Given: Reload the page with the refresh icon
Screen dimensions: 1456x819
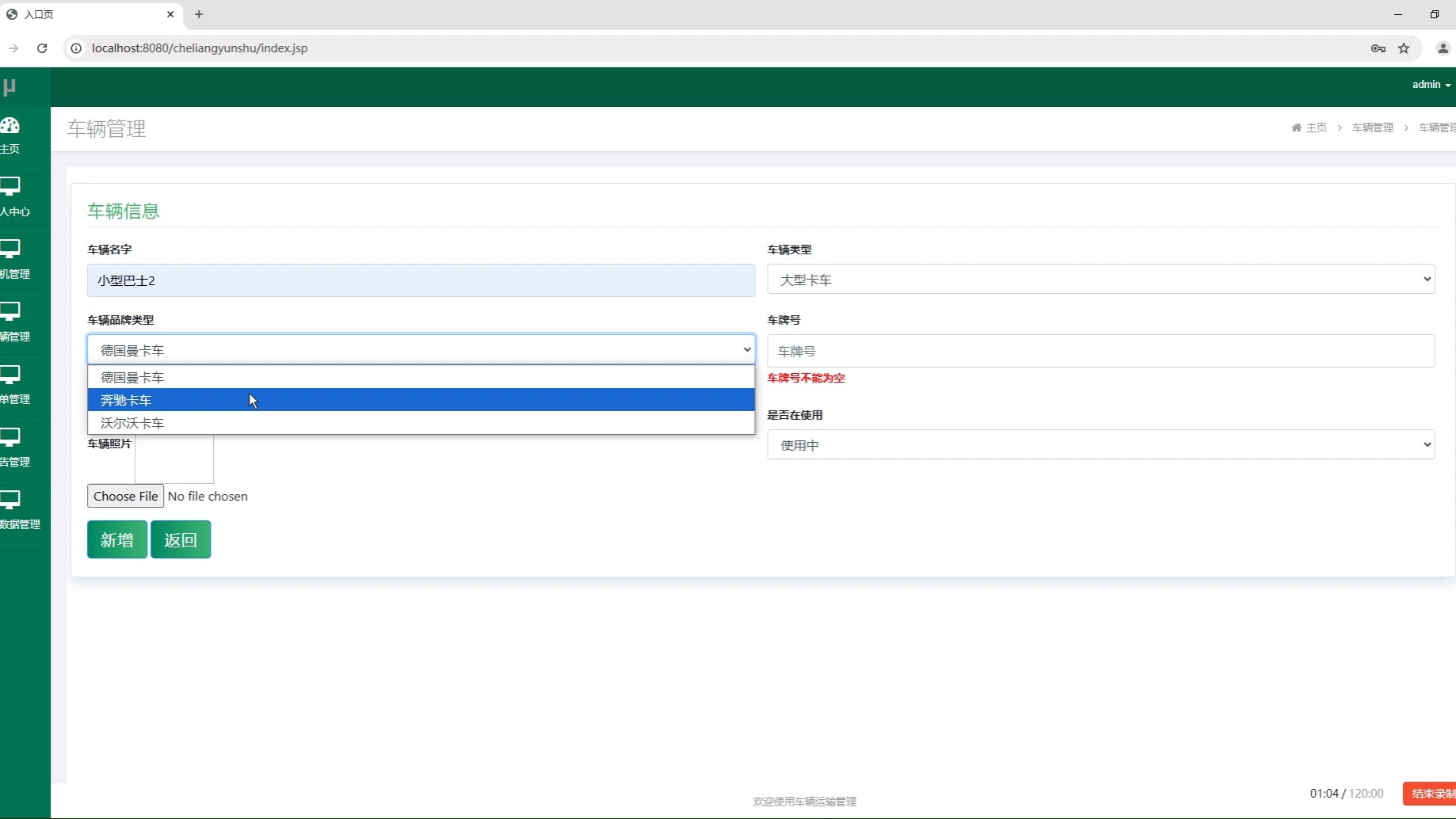Looking at the screenshot, I should coord(42,48).
